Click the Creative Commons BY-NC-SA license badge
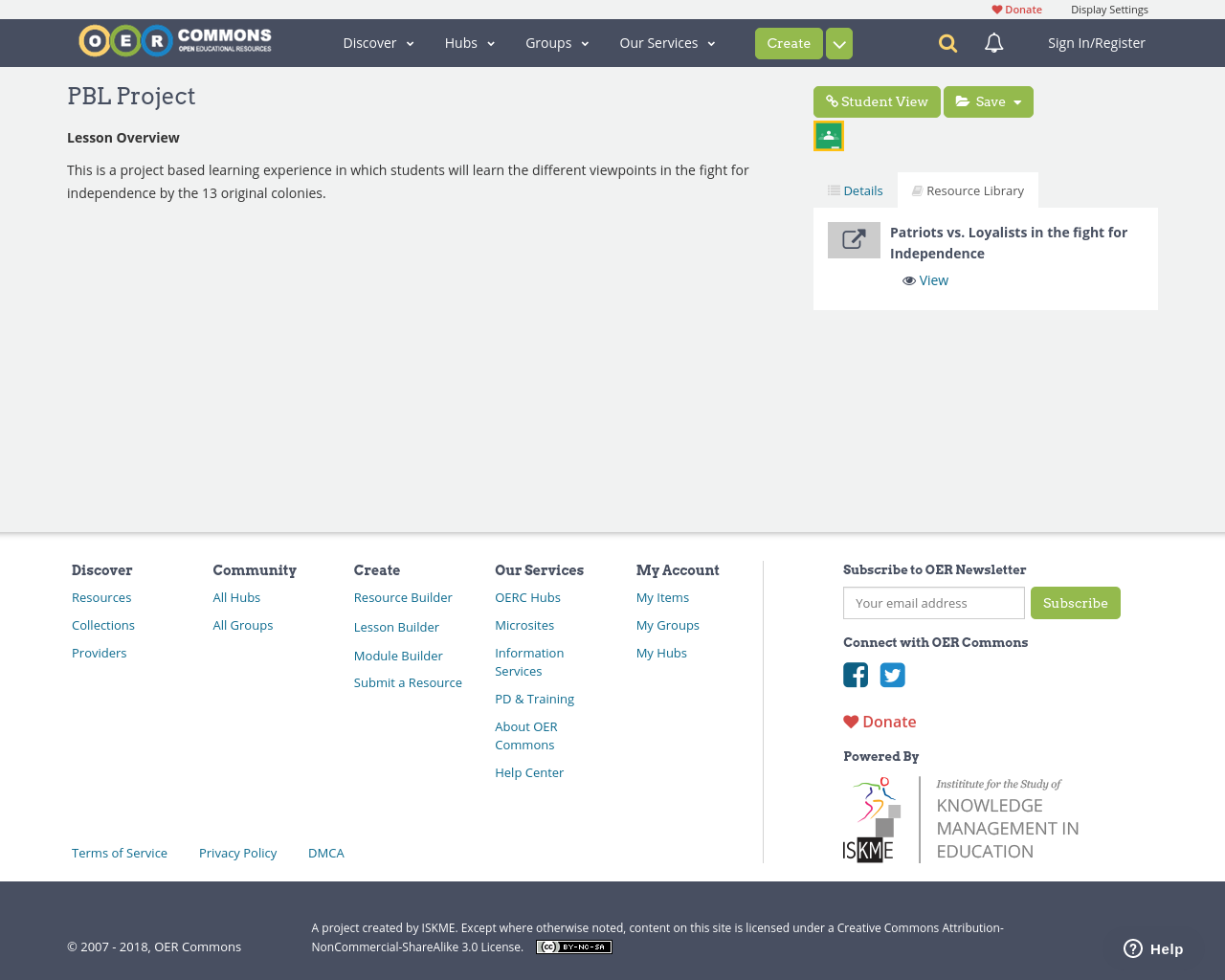The height and width of the screenshot is (980, 1225). click(573, 946)
